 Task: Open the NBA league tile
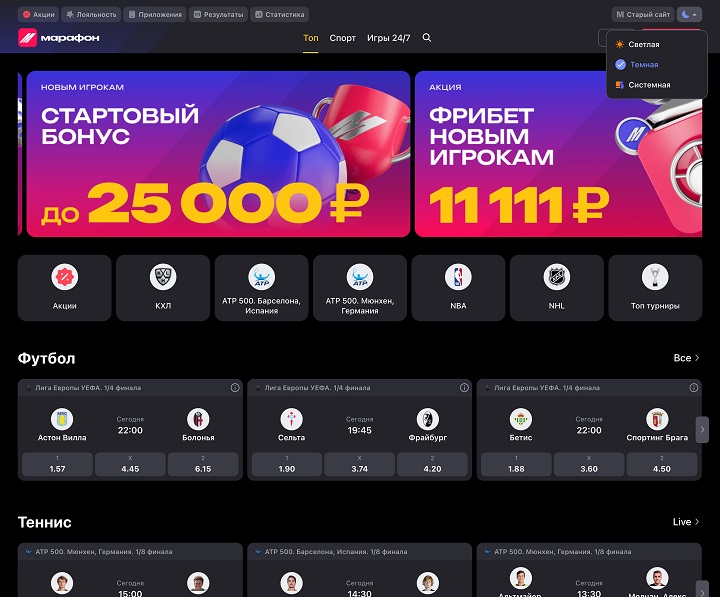pos(458,288)
